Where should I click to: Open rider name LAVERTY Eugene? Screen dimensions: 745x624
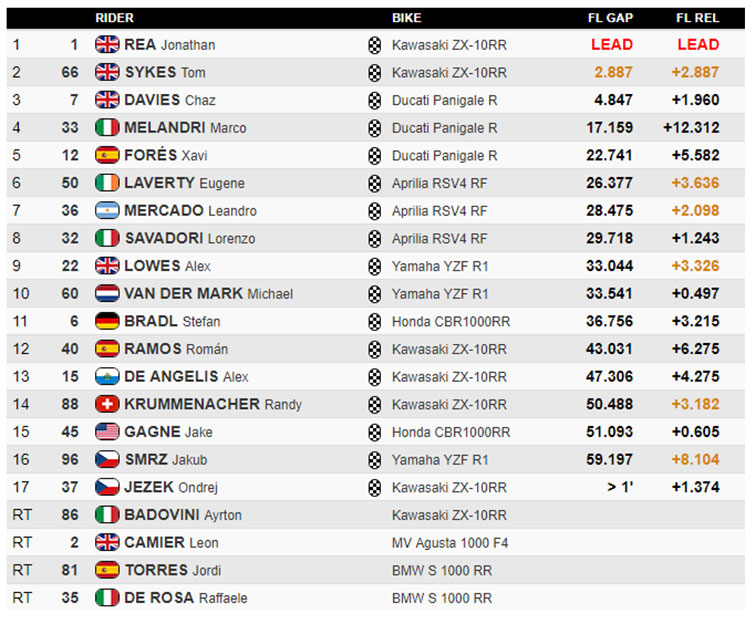point(185,183)
